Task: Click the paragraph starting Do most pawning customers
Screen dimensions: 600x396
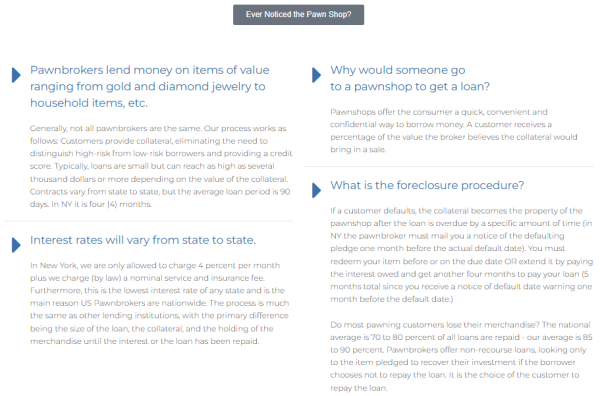Action: (461, 356)
